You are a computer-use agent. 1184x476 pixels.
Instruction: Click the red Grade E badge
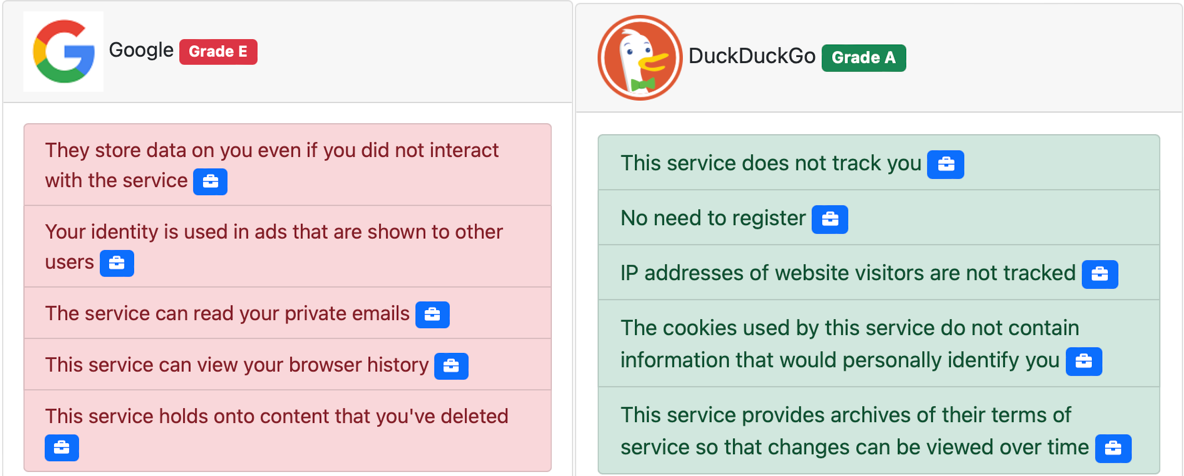[218, 51]
